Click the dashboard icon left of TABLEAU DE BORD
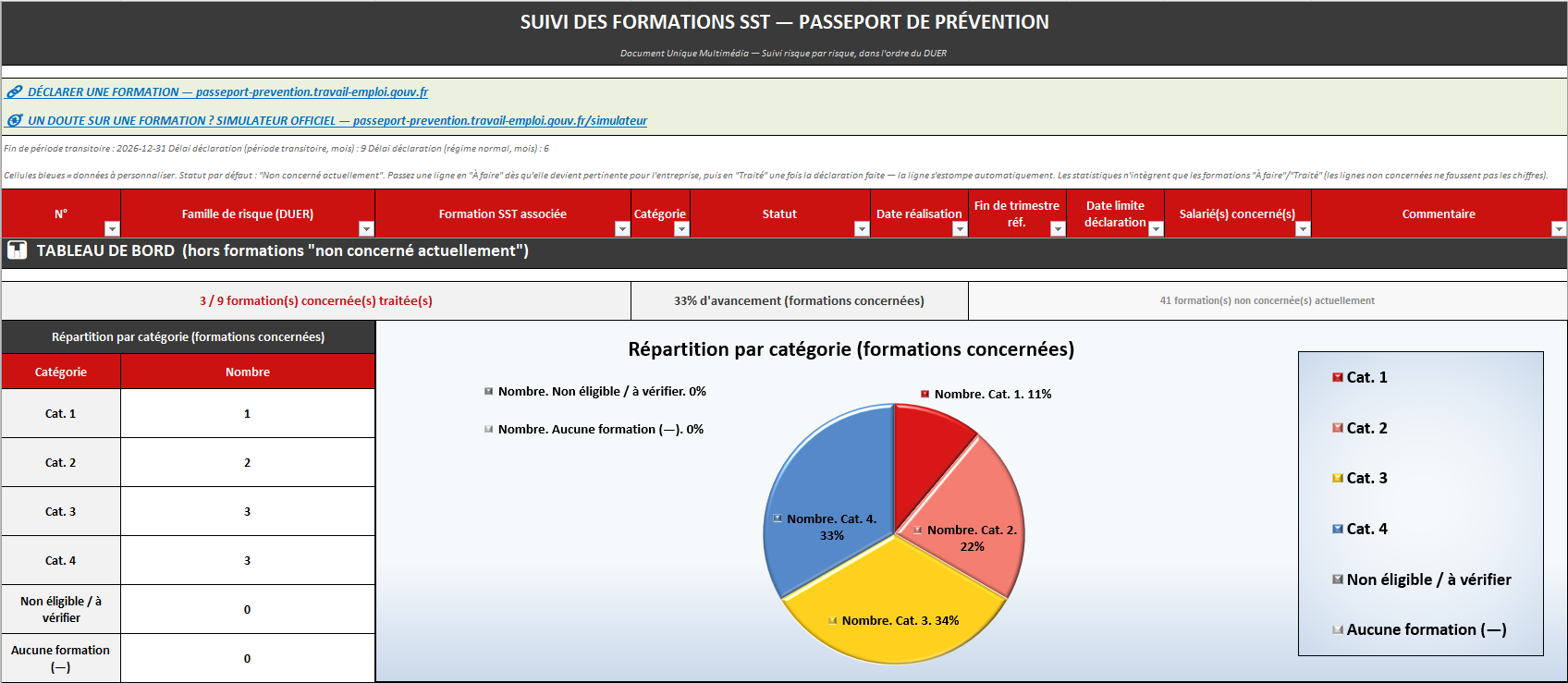The image size is (1568, 683). [17, 250]
